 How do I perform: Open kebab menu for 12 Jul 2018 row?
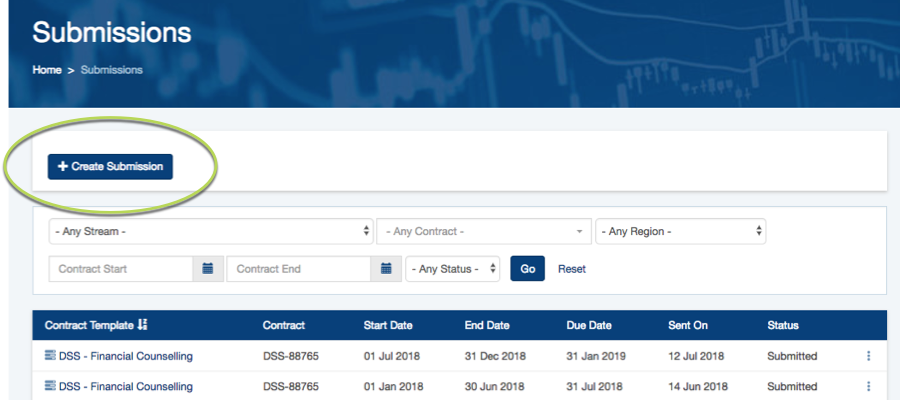click(868, 356)
